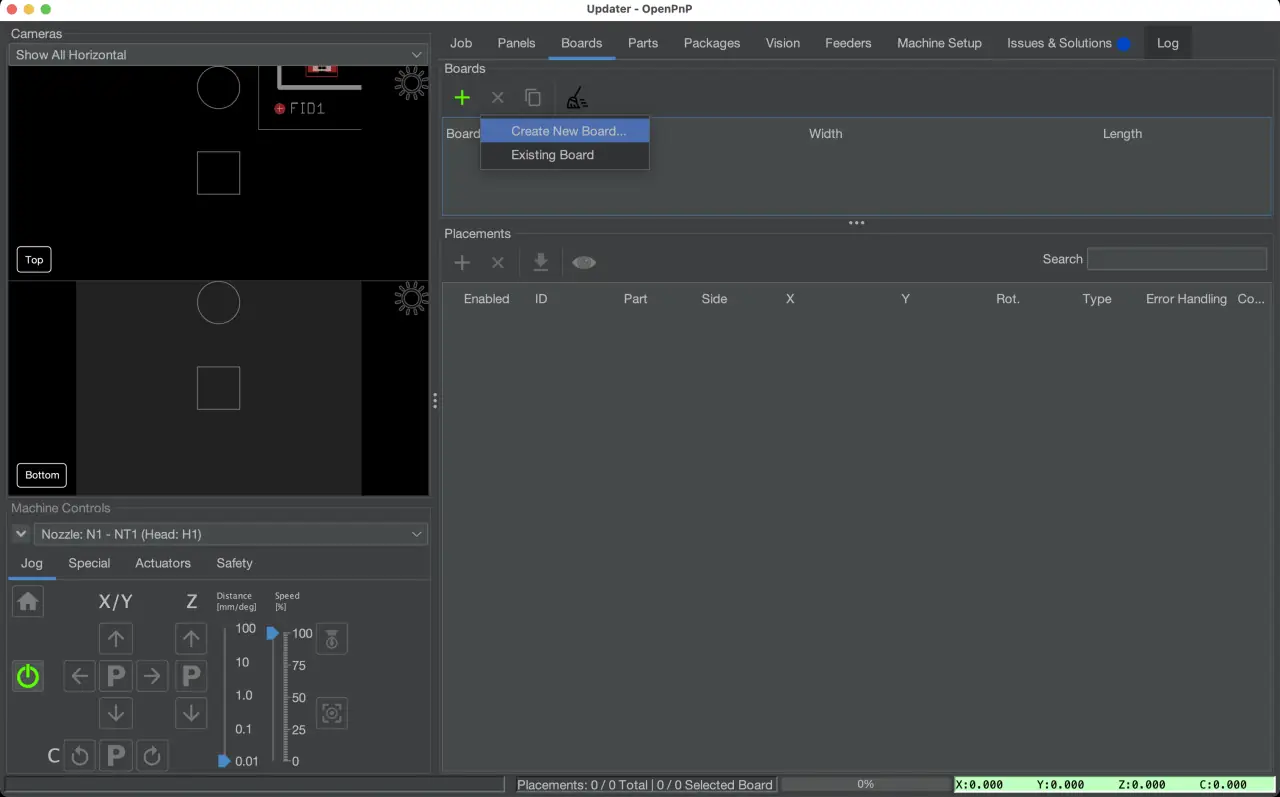Choose Create New Board from popup menu
This screenshot has height=797, width=1280.
coord(568,131)
